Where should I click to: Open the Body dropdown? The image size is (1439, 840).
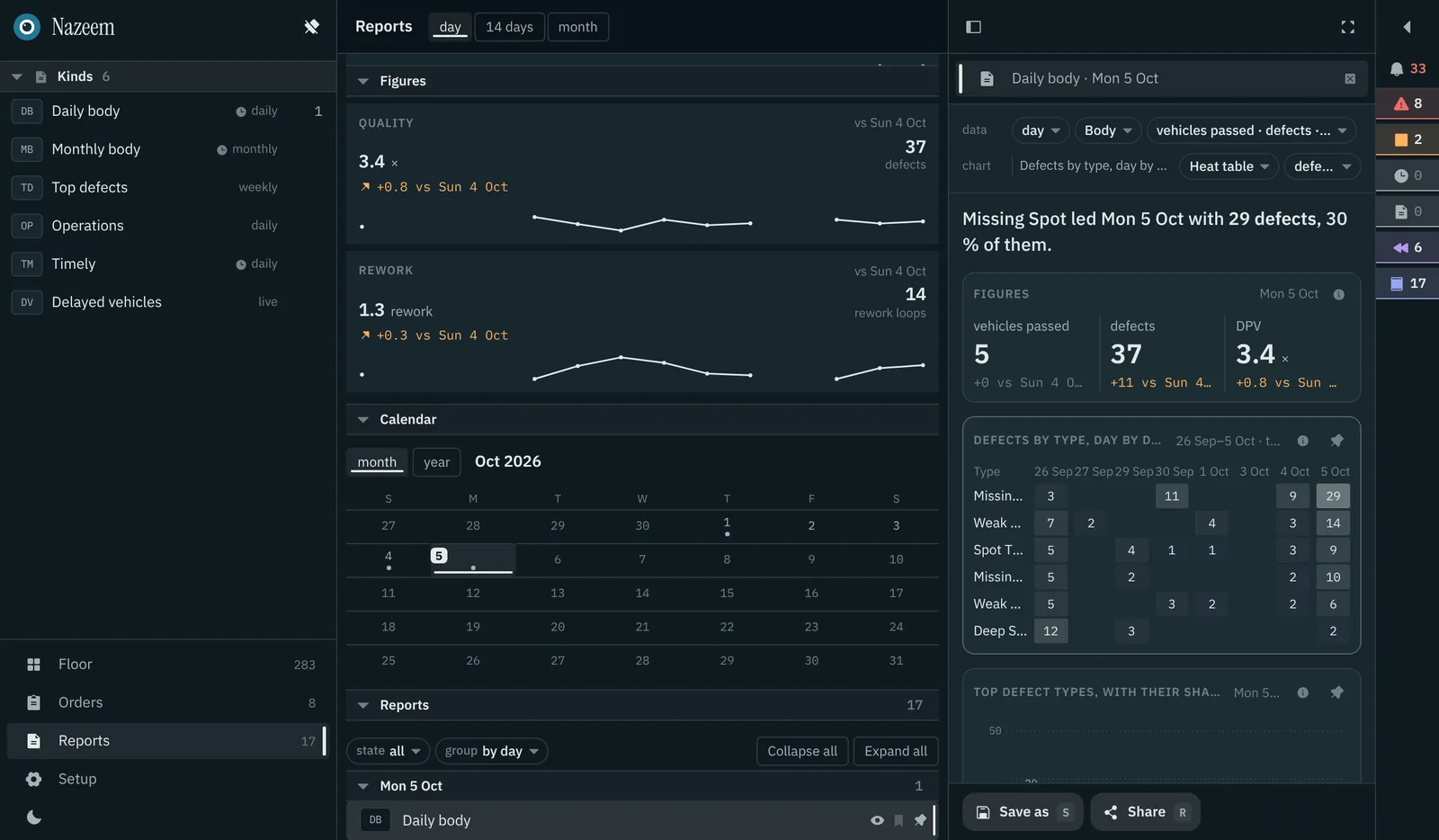[1108, 130]
